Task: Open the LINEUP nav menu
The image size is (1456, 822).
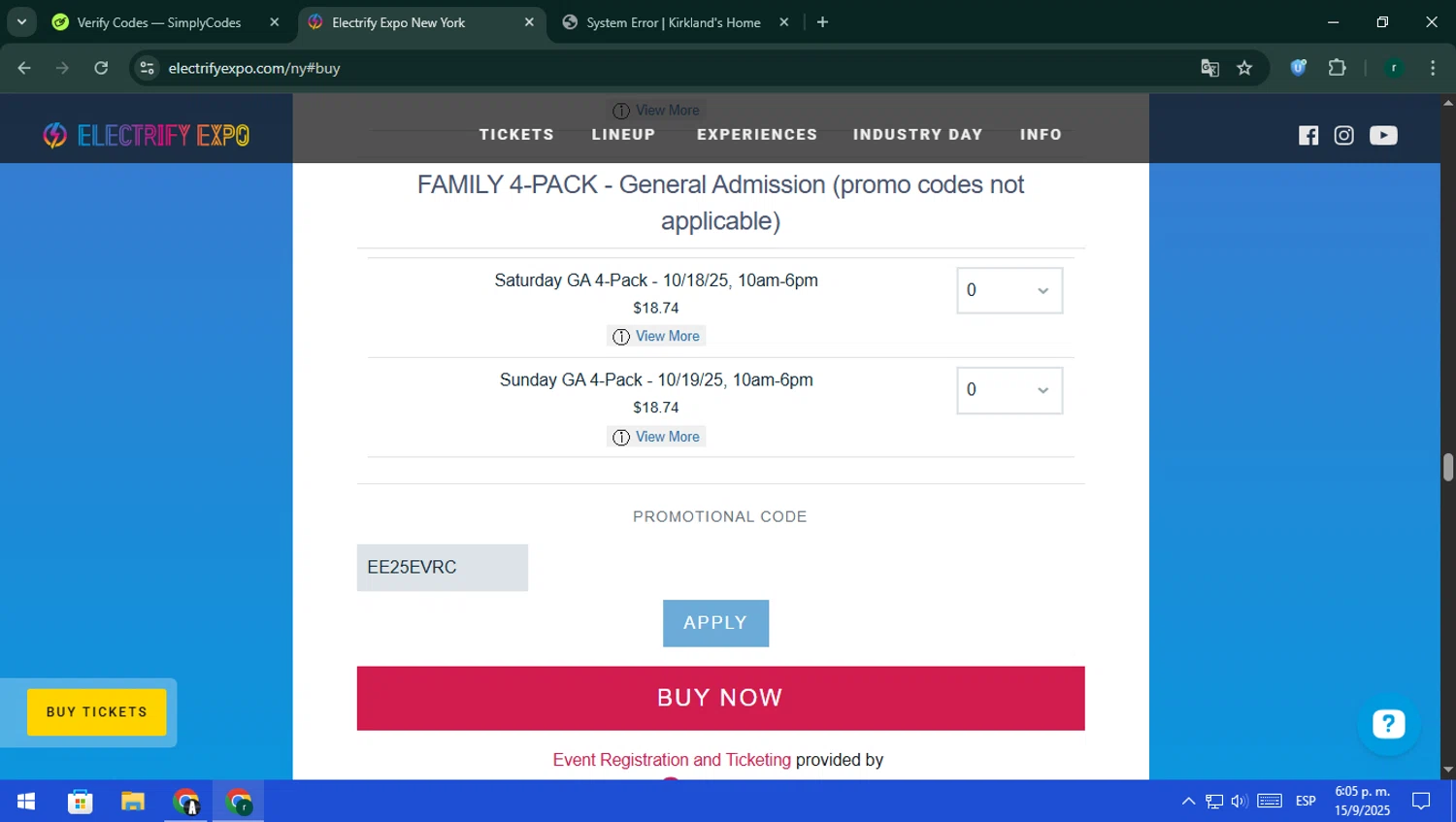Action: click(623, 135)
